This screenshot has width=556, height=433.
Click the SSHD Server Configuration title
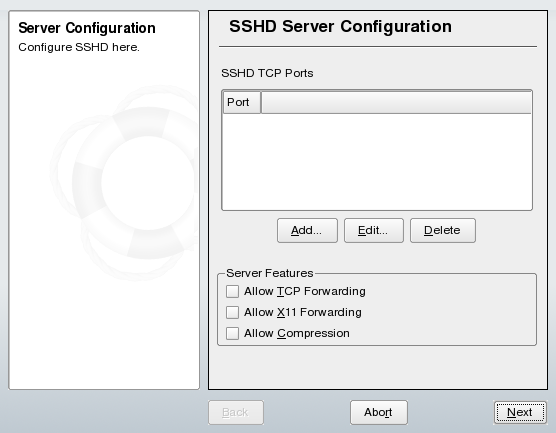pos(340,26)
